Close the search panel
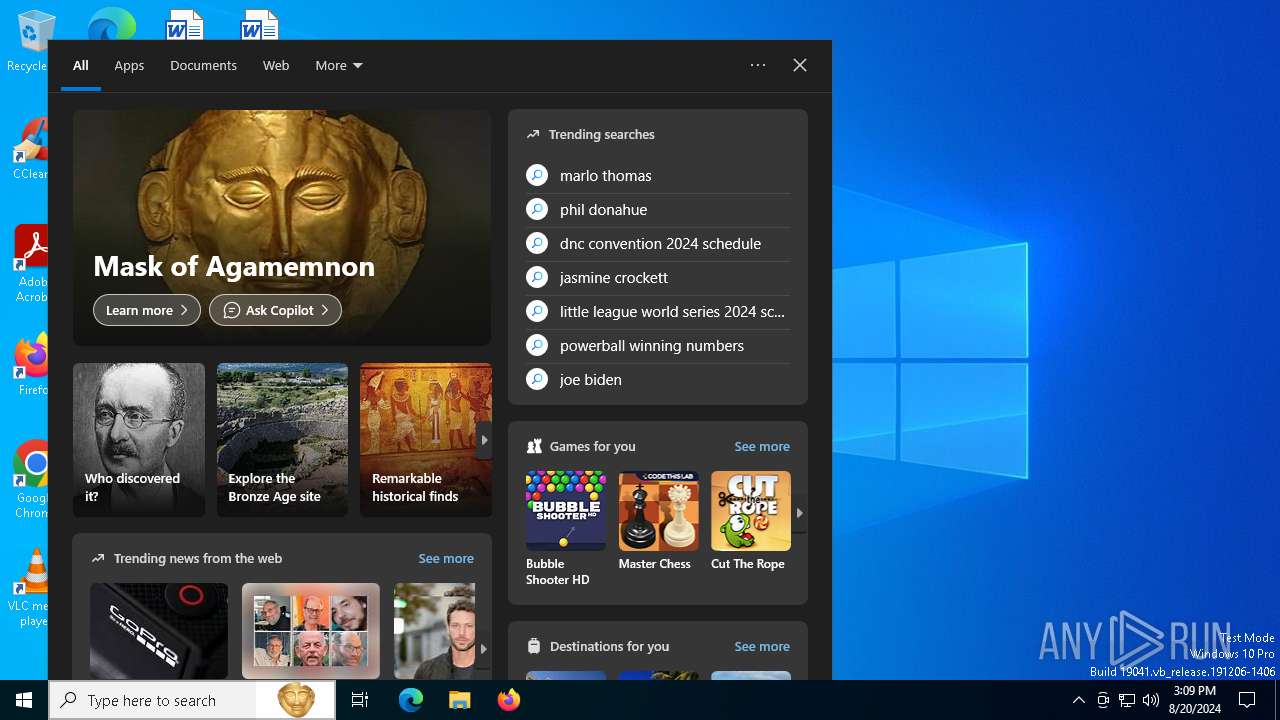The width and height of the screenshot is (1280, 720). 800,65
